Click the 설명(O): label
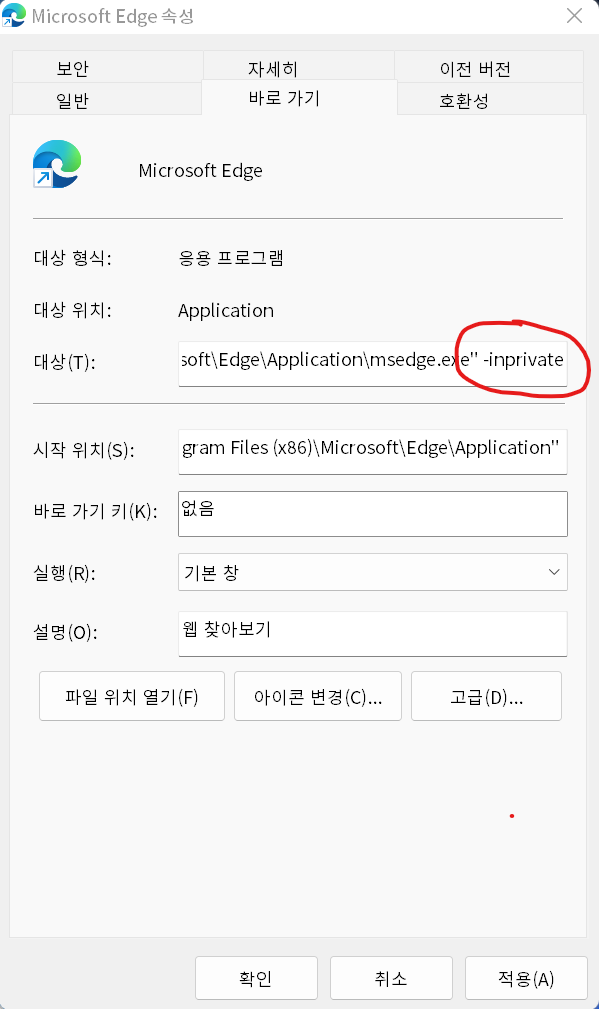 pyautogui.click(x=66, y=633)
